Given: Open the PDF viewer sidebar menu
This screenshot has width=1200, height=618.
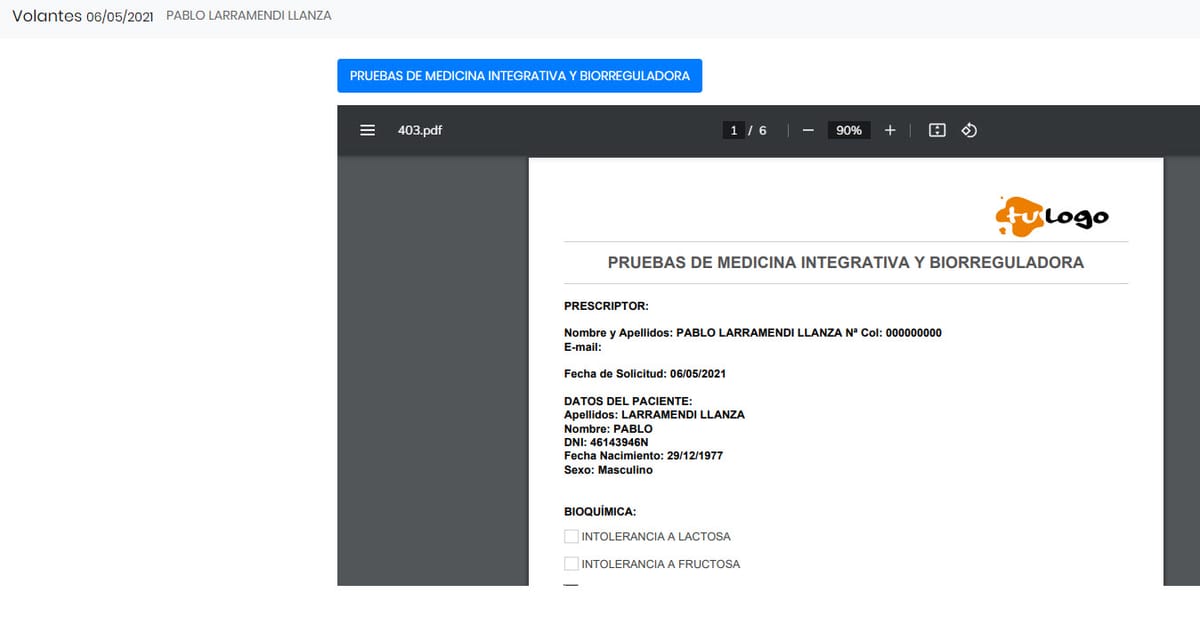Looking at the screenshot, I should tap(367, 130).
